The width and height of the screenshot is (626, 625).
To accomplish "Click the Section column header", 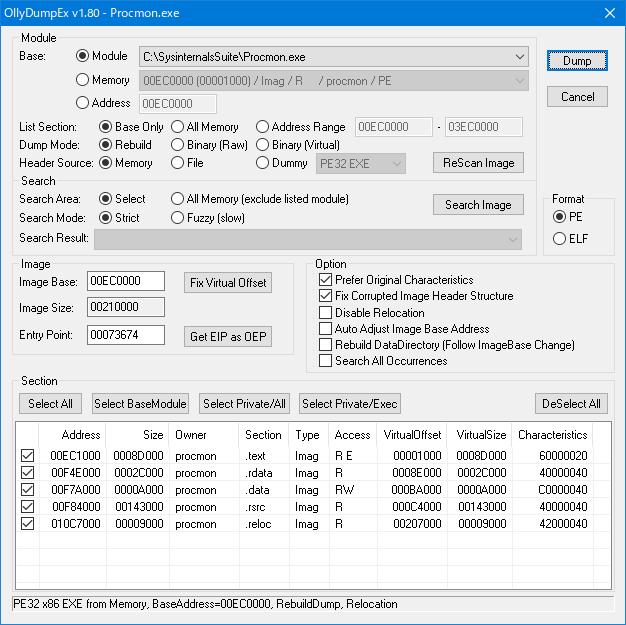I will 264,435.
